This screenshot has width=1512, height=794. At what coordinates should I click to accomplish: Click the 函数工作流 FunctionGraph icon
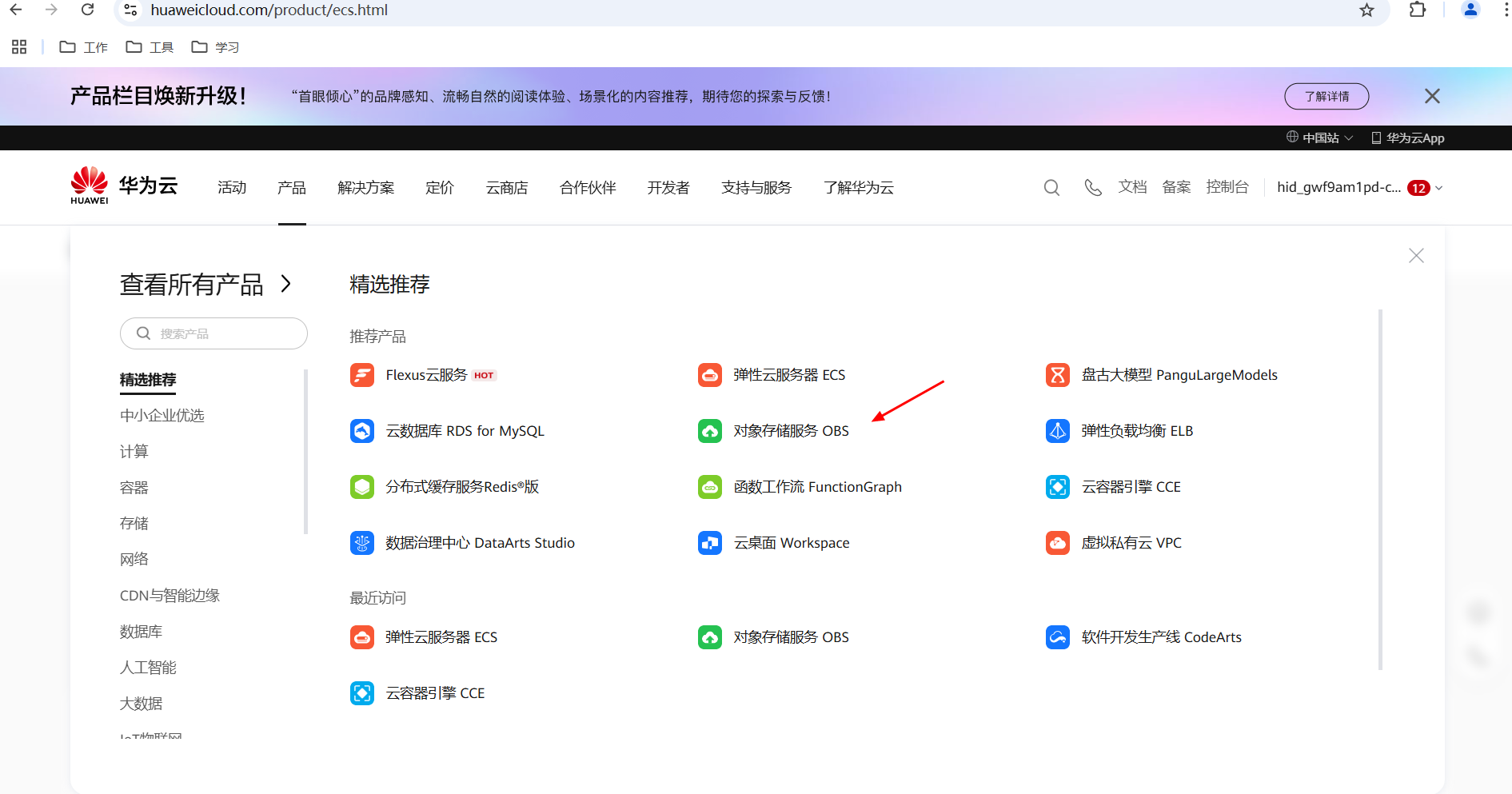point(710,487)
